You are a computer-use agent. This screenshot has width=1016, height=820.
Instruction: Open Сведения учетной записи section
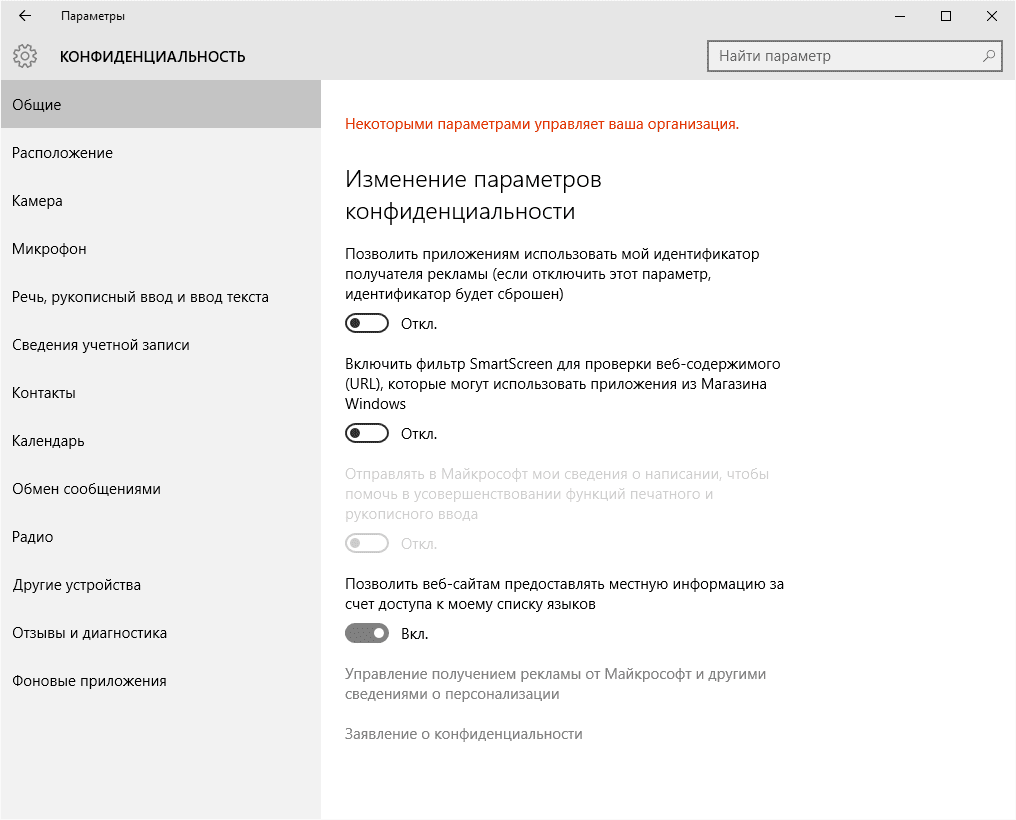click(x=161, y=345)
